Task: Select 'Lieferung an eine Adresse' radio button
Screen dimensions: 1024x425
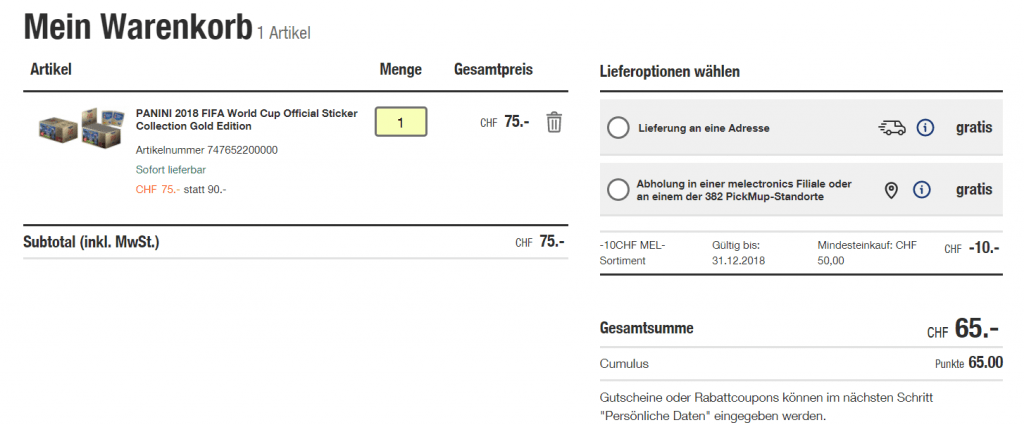Action: pos(618,128)
